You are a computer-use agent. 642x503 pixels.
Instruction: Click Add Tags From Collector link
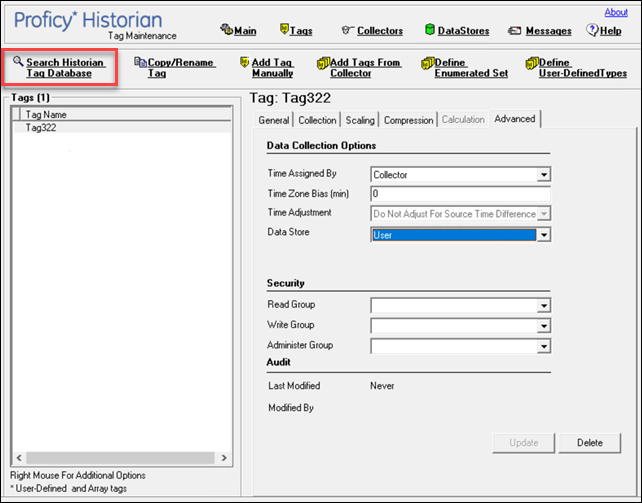(x=365, y=68)
